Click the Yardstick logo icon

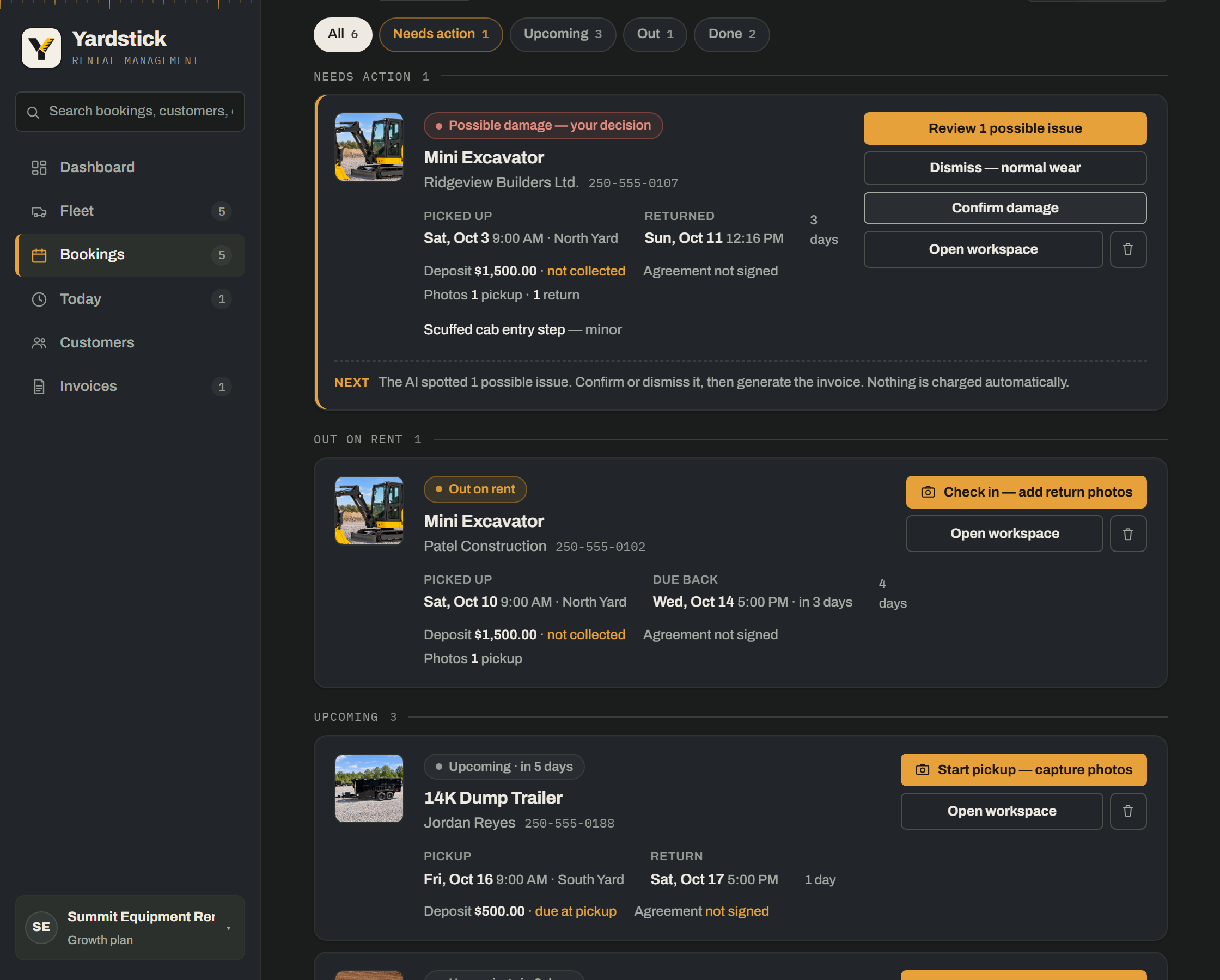(x=41, y=48)
